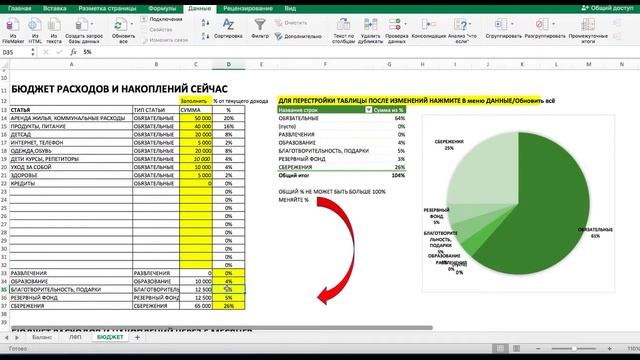640x360 pixels.
Task: Click the Текст по столбцам icon
Action: [343, 25]
